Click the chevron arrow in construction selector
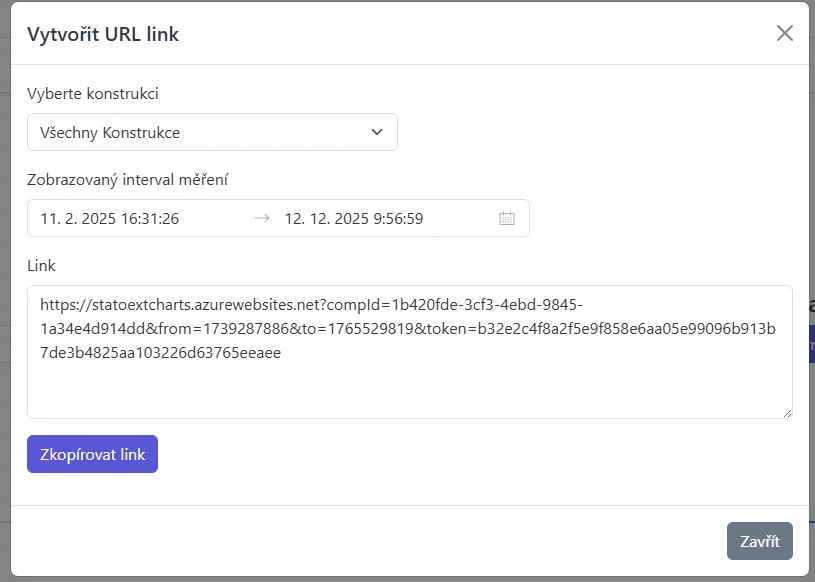This screenshot has width=815, height=582. (377, 132)
